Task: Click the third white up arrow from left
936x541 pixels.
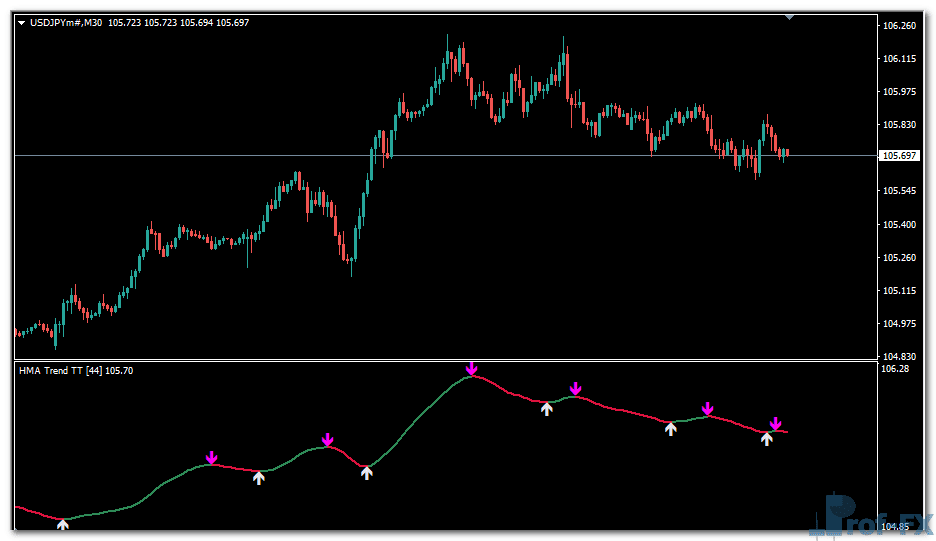Action: tap(367, 473)
